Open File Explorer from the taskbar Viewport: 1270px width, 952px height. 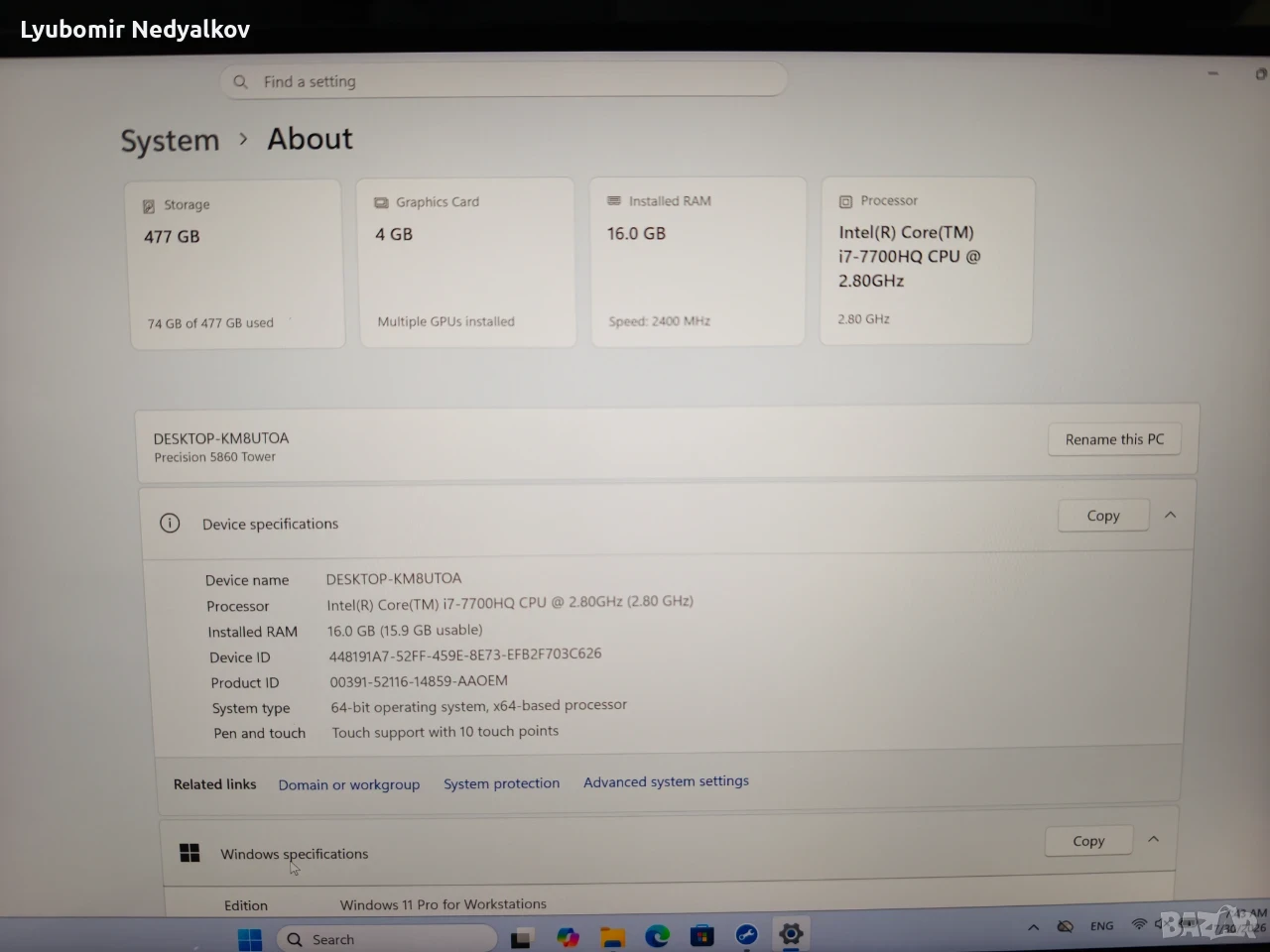coord(612,936)
